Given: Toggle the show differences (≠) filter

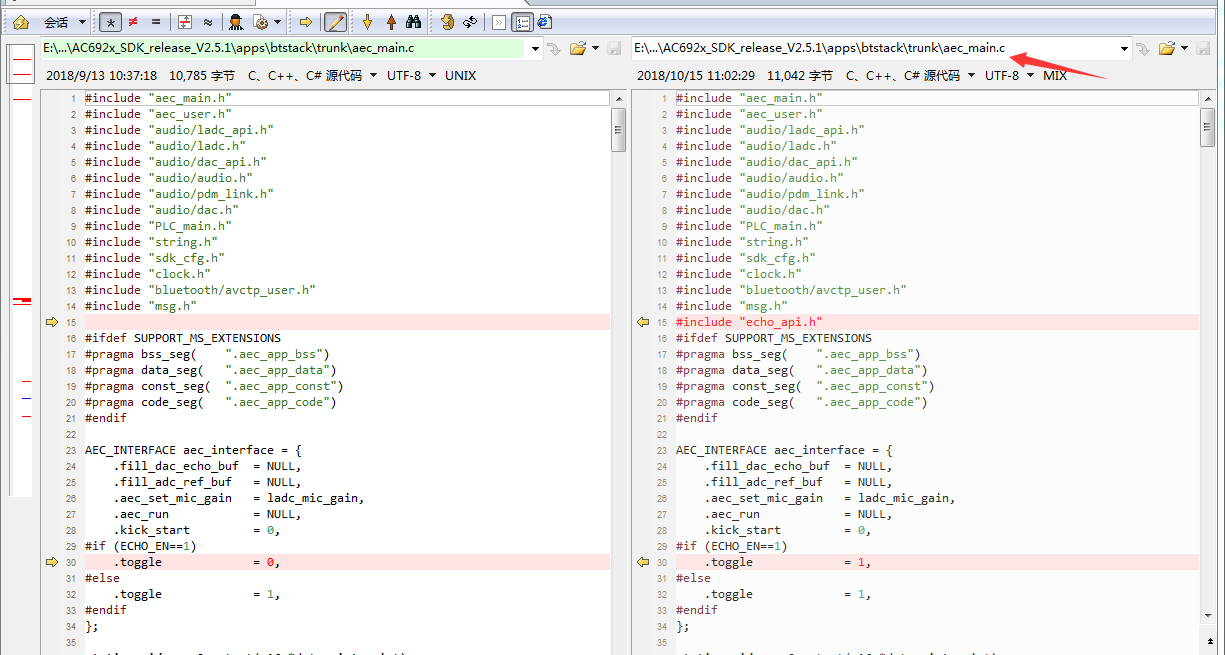Looking at the screenshot, I should 133,21.
